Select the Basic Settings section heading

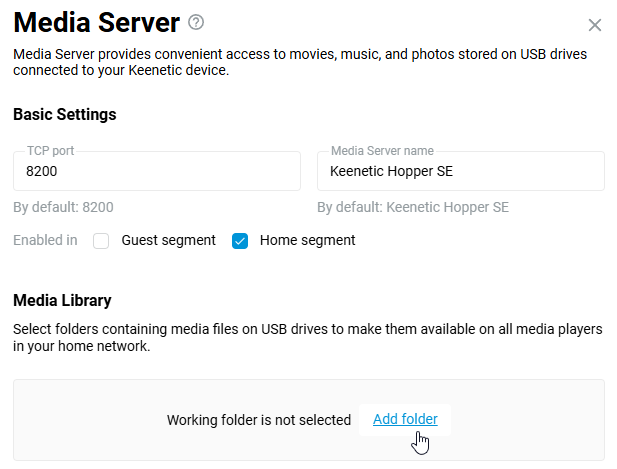65,114
